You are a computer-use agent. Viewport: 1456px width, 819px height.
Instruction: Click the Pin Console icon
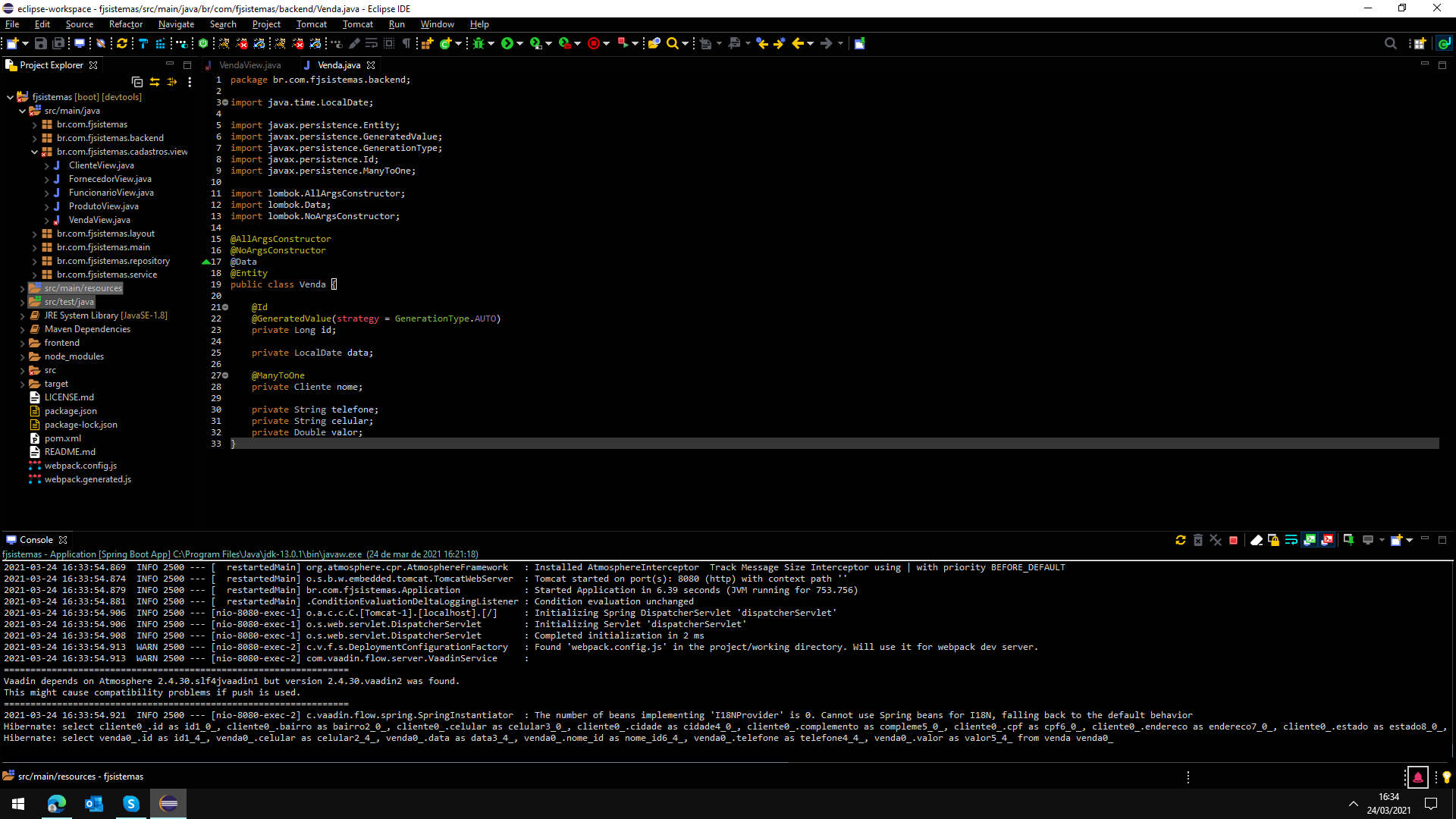click(x=1348, y=540)
